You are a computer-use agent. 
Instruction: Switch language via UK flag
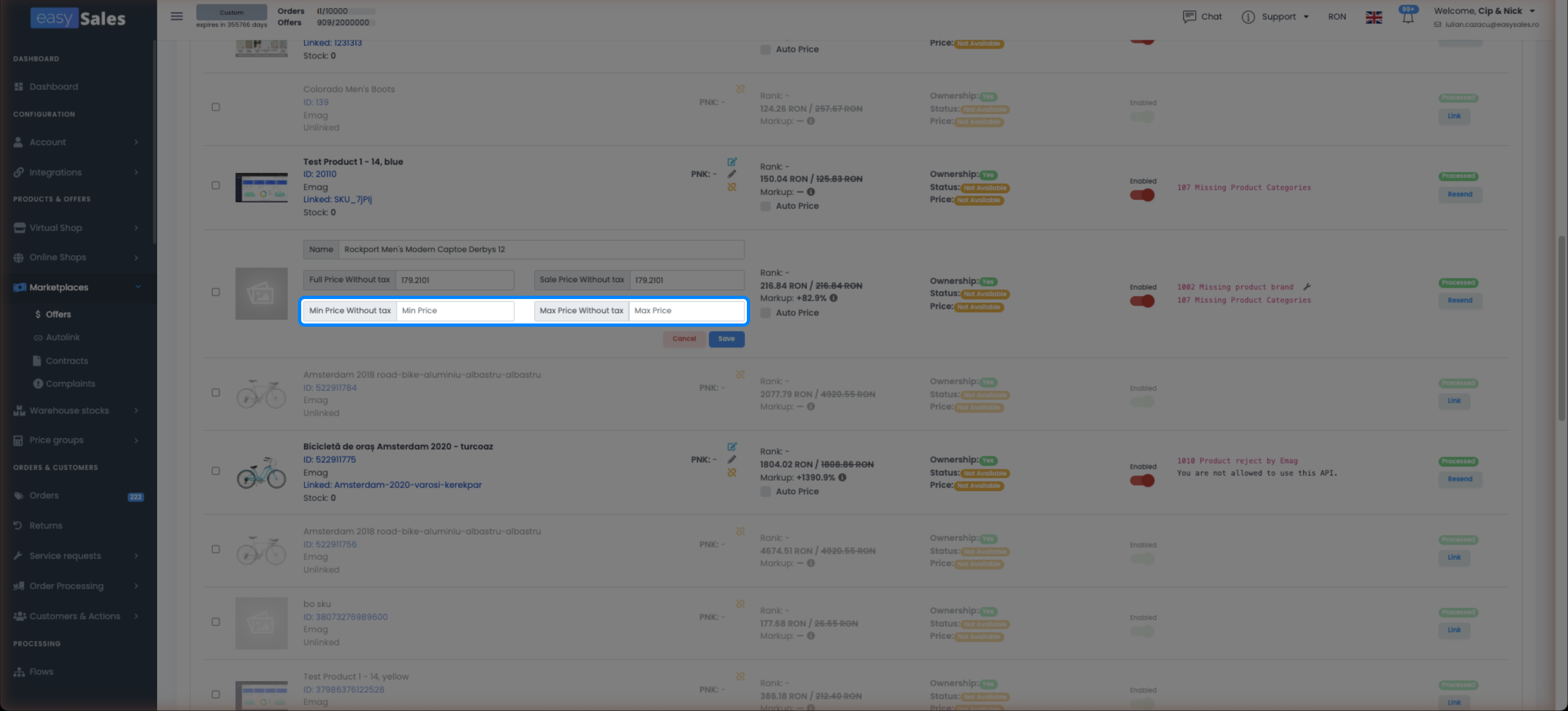pyautogui.click(x=1373, y=17)
